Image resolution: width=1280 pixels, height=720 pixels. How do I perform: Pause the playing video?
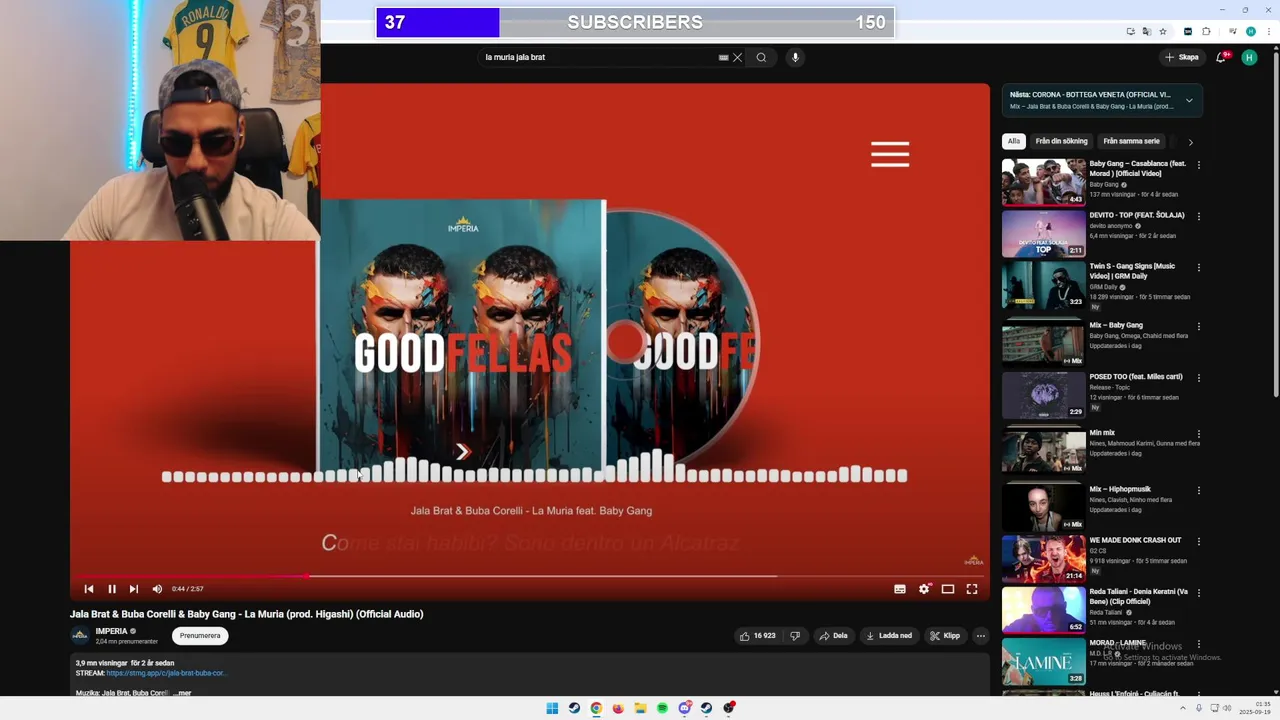pos(111,589)
